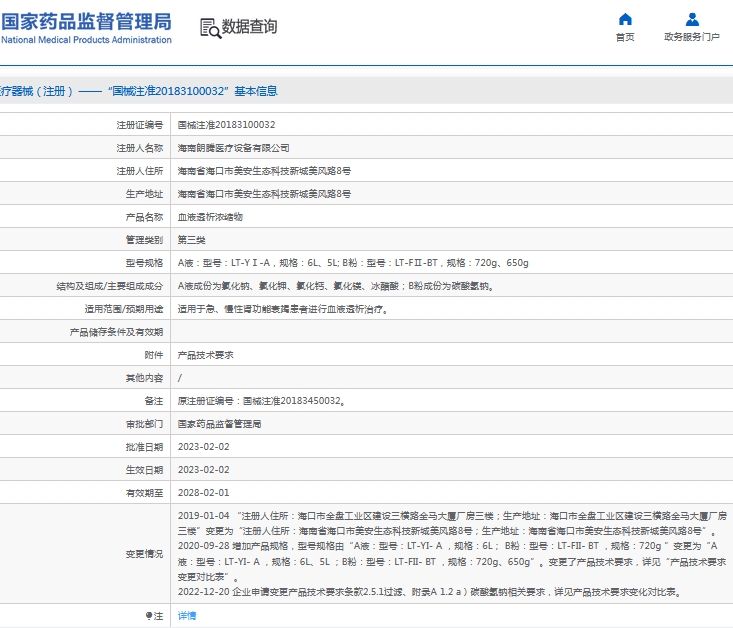Screen dimensions: 733x628
Task: Click the 有效期至 row label
Action: (144, 492)
